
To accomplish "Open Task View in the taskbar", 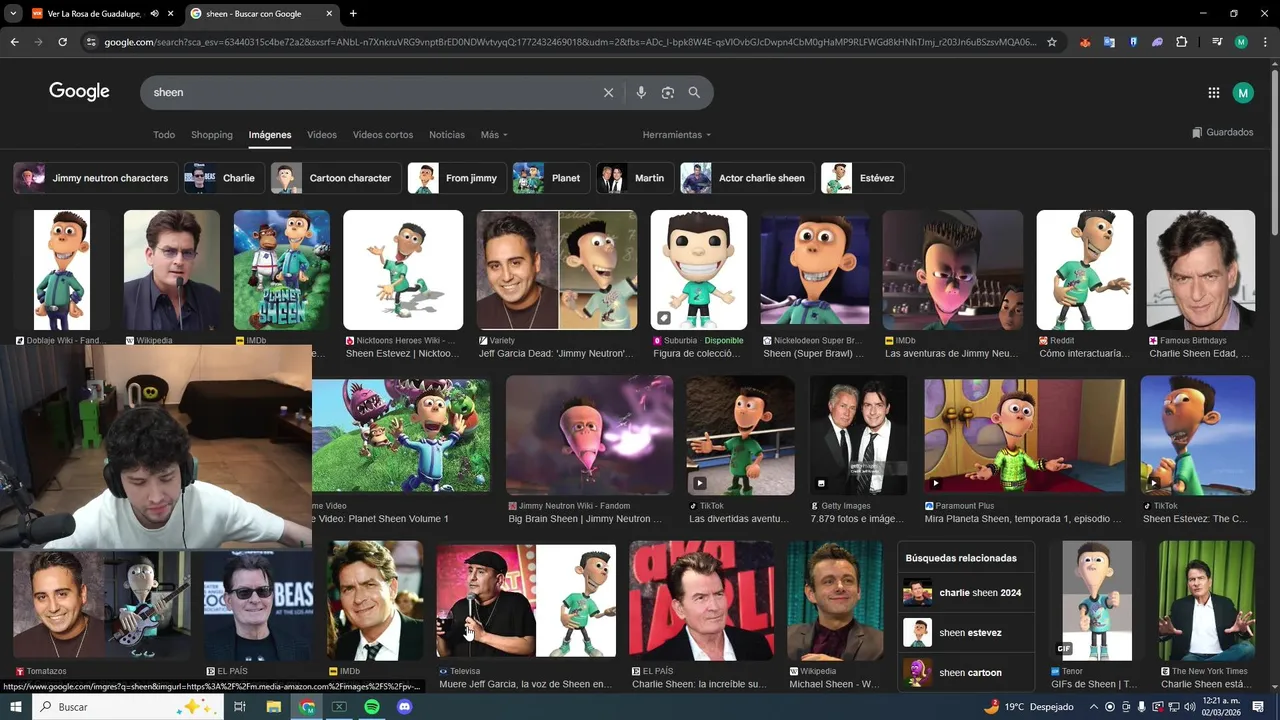I will 240,707.
